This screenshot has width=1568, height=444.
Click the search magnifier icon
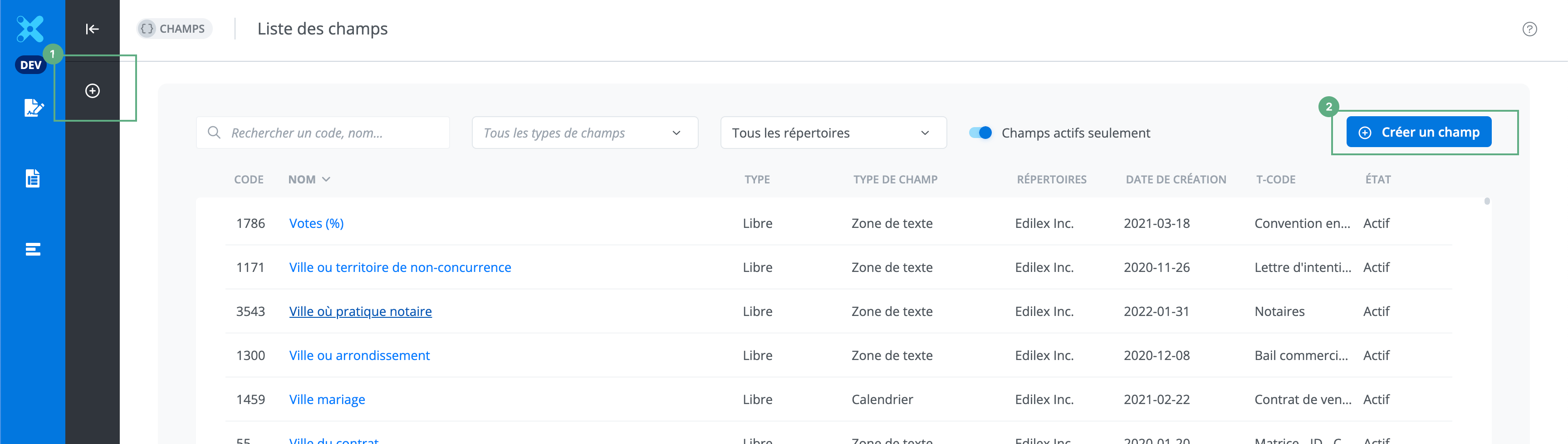pos(214,133)
